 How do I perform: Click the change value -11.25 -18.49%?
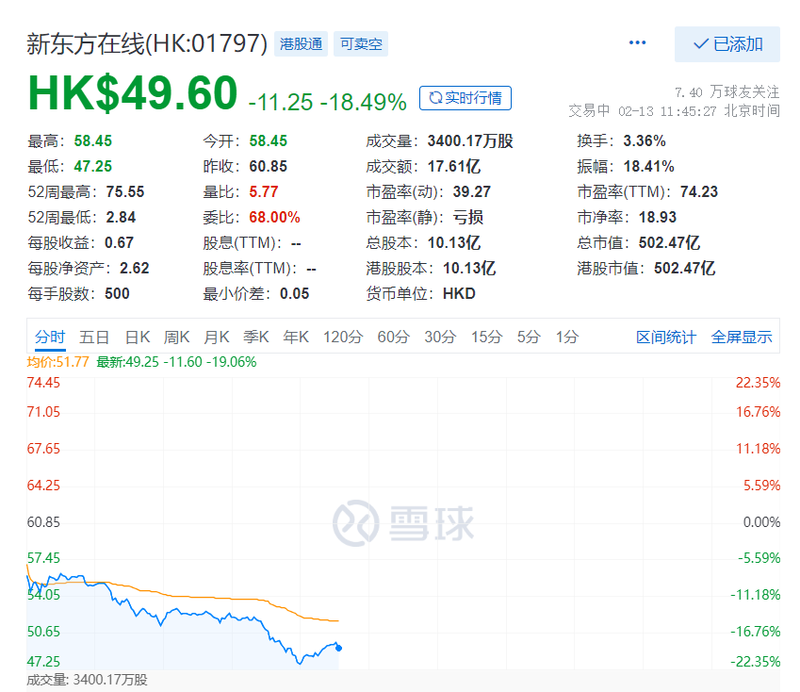(328, 102)
